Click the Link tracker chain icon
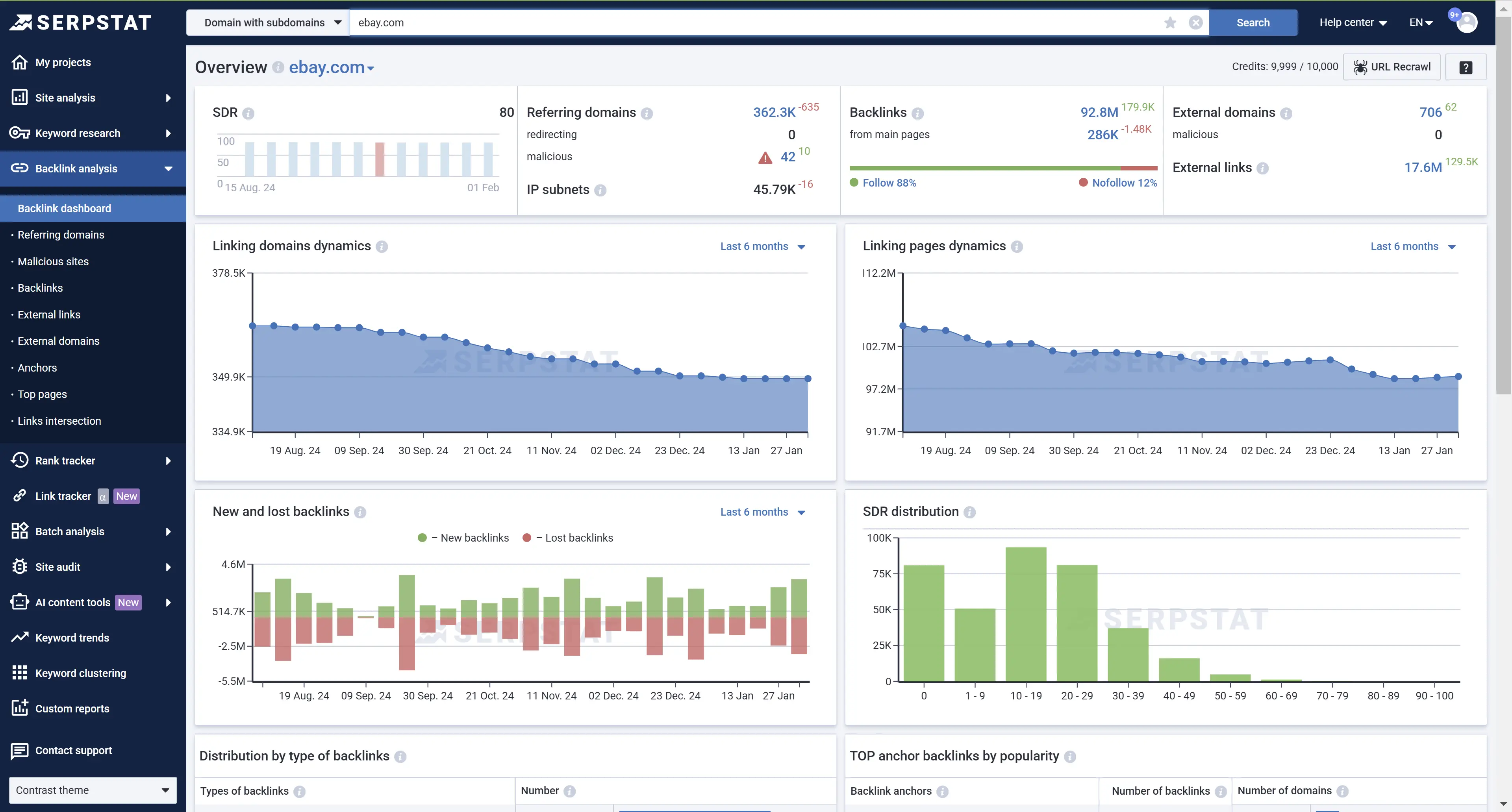The image size is (1512, 812). pos(19,496)
